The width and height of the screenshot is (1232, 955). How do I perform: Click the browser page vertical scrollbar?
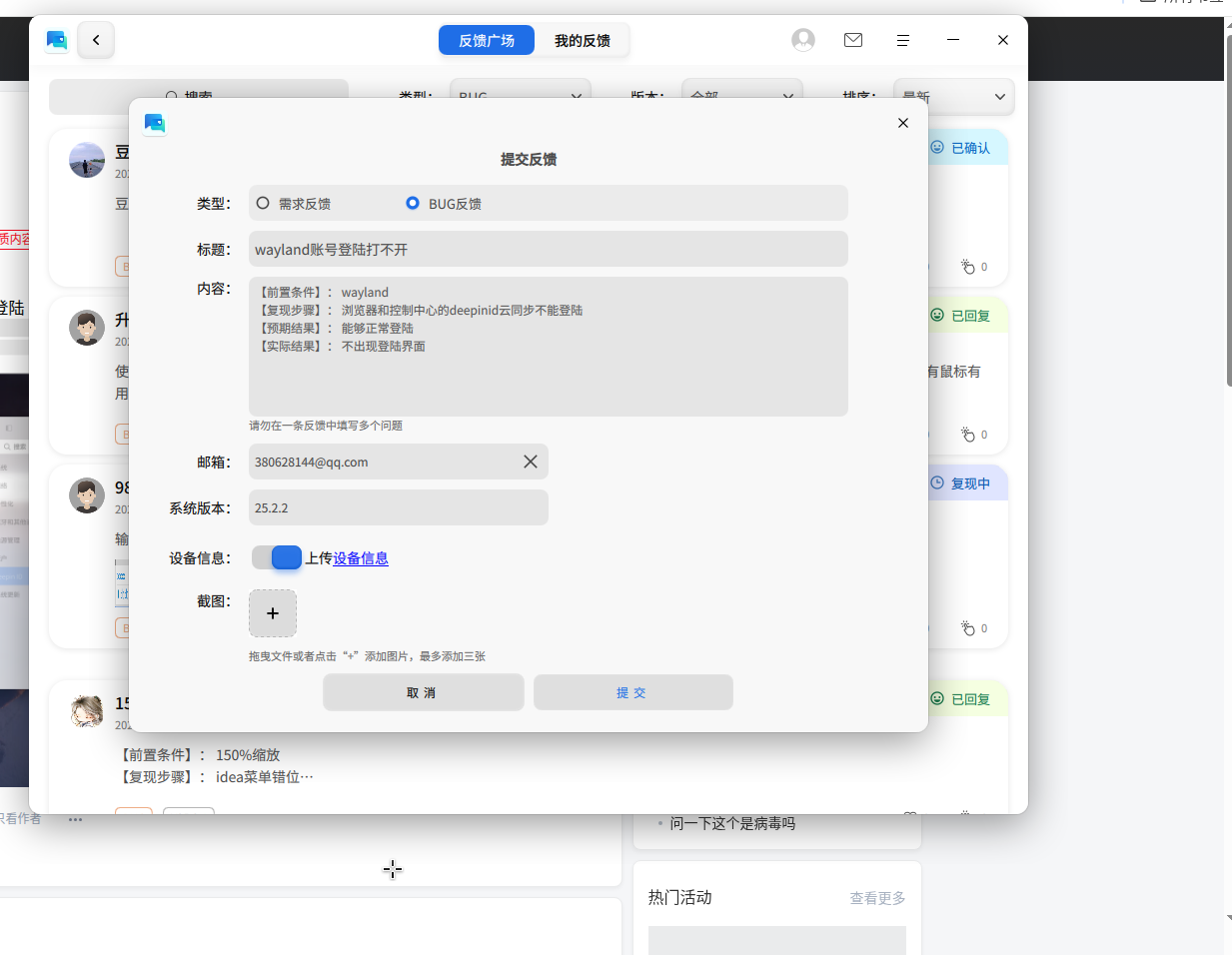pyautogui.click(x=1228, y=210)
